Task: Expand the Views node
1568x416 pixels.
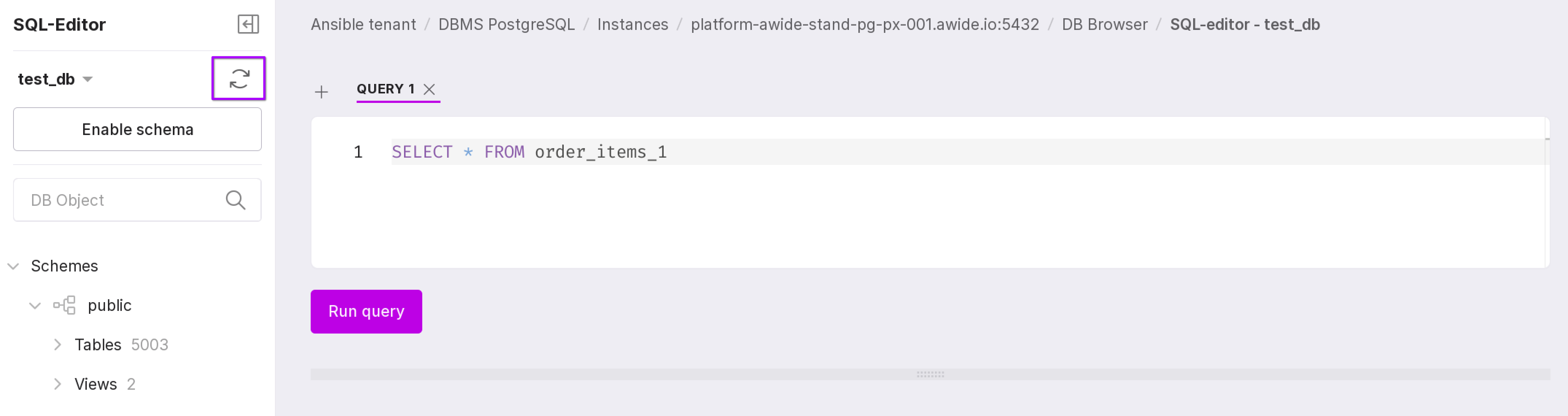Action: (x=57, y=384)
